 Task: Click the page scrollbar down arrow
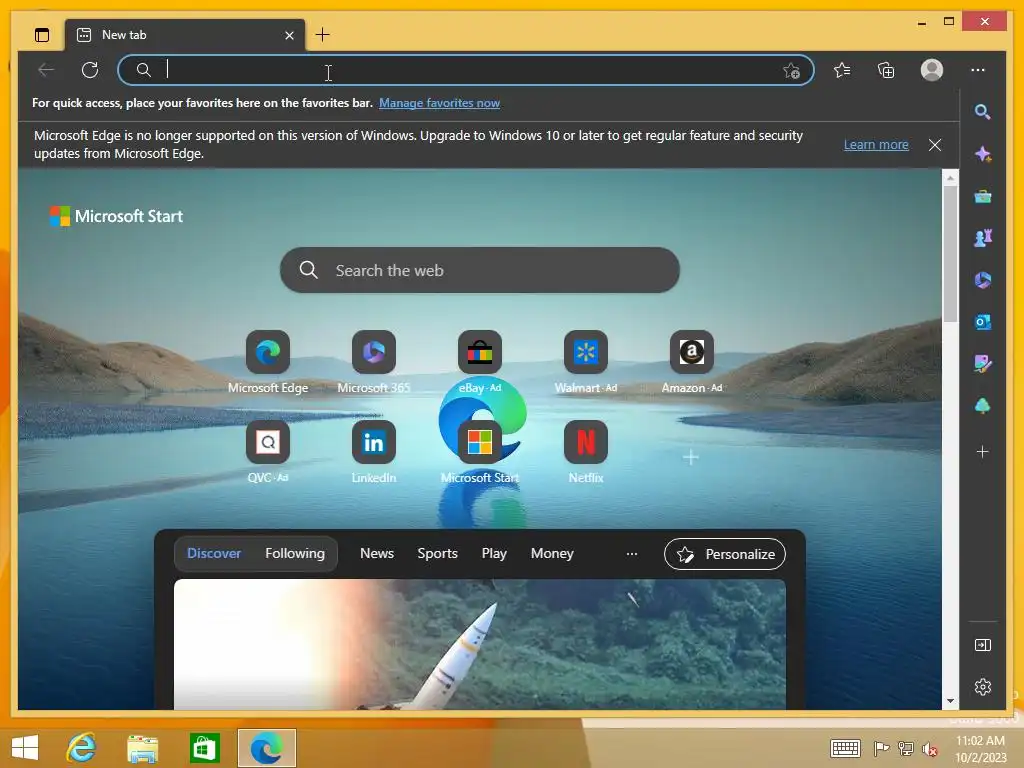(950, 701)
